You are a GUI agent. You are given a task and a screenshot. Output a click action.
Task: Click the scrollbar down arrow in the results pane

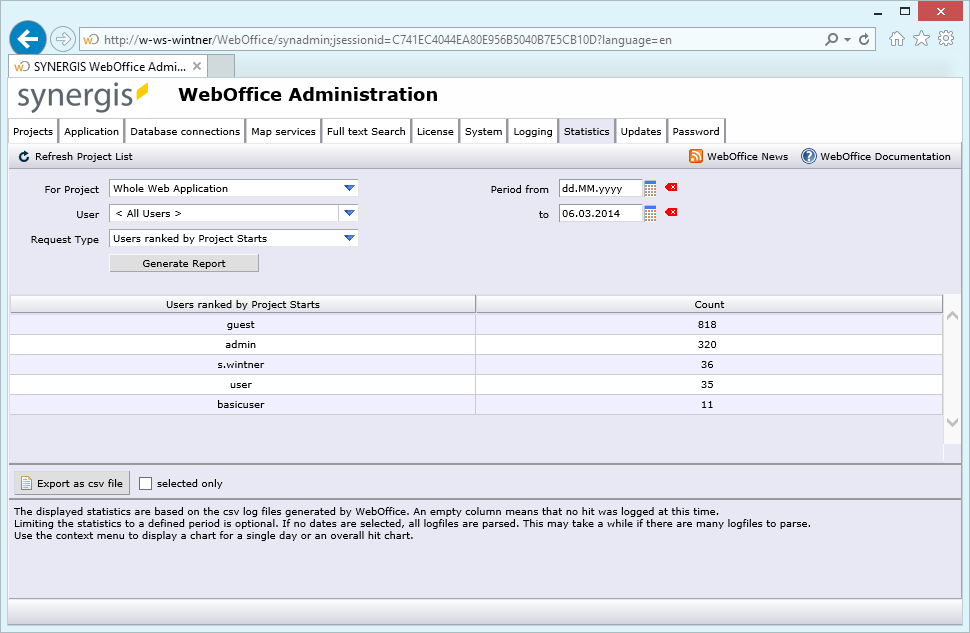click(951, 423)
